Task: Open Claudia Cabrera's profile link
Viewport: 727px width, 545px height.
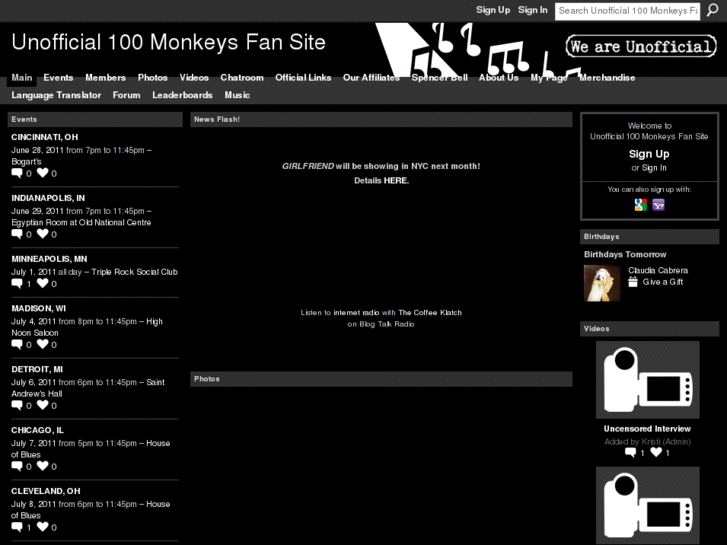Action: [658, 270]
